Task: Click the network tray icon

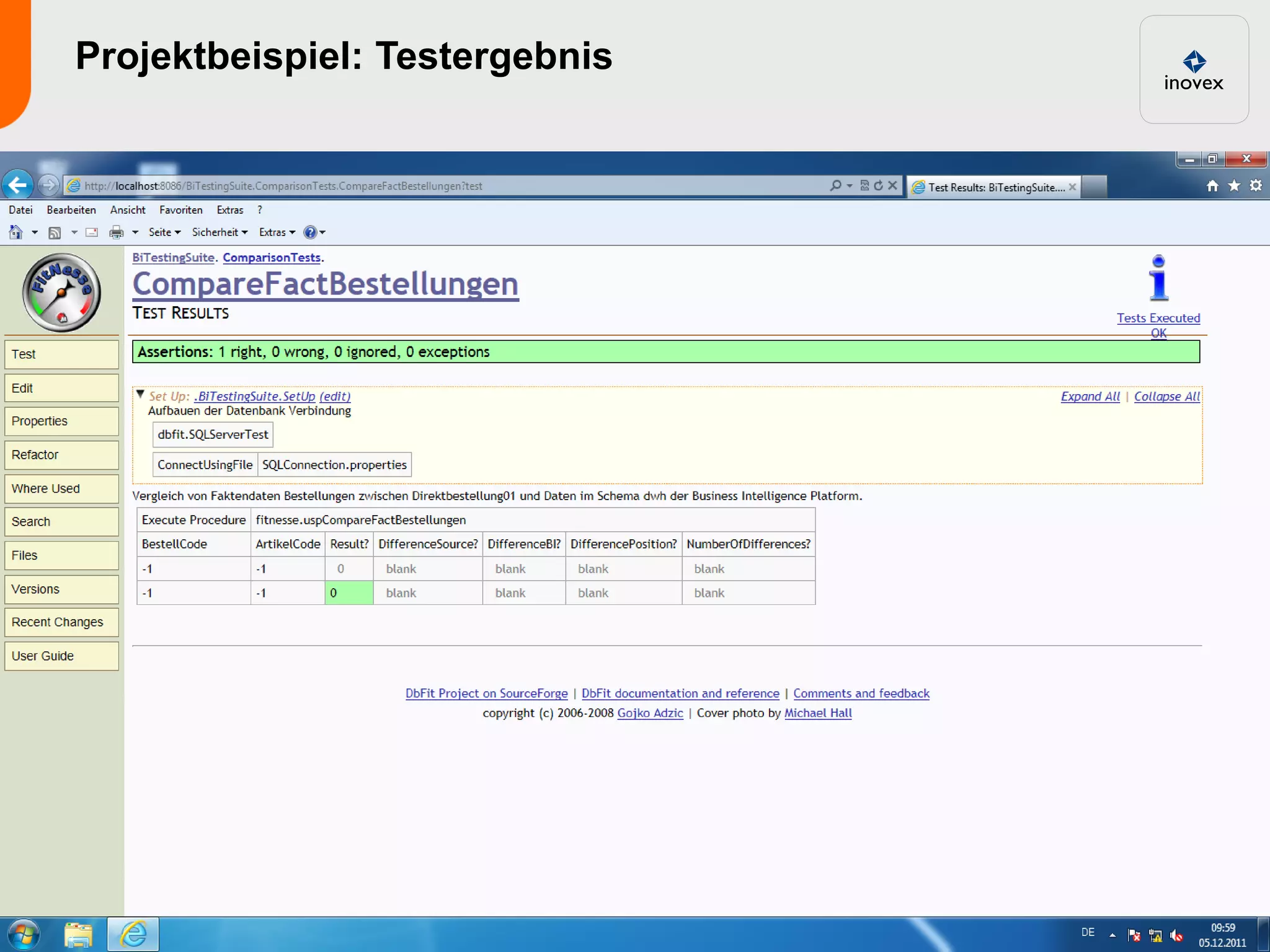Action: 1155,935
